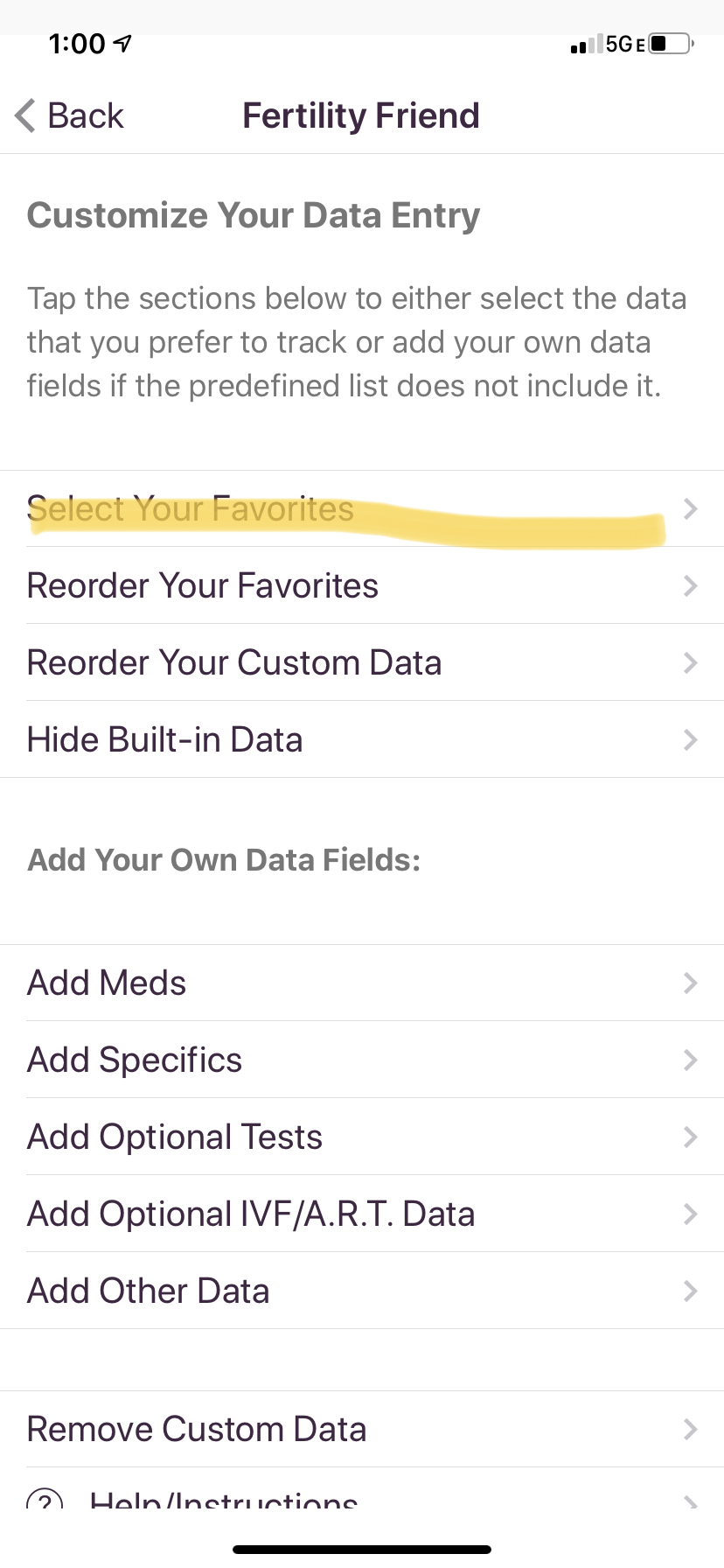
Task: Tap the Back arrow icon
Action: coord(25,115)
